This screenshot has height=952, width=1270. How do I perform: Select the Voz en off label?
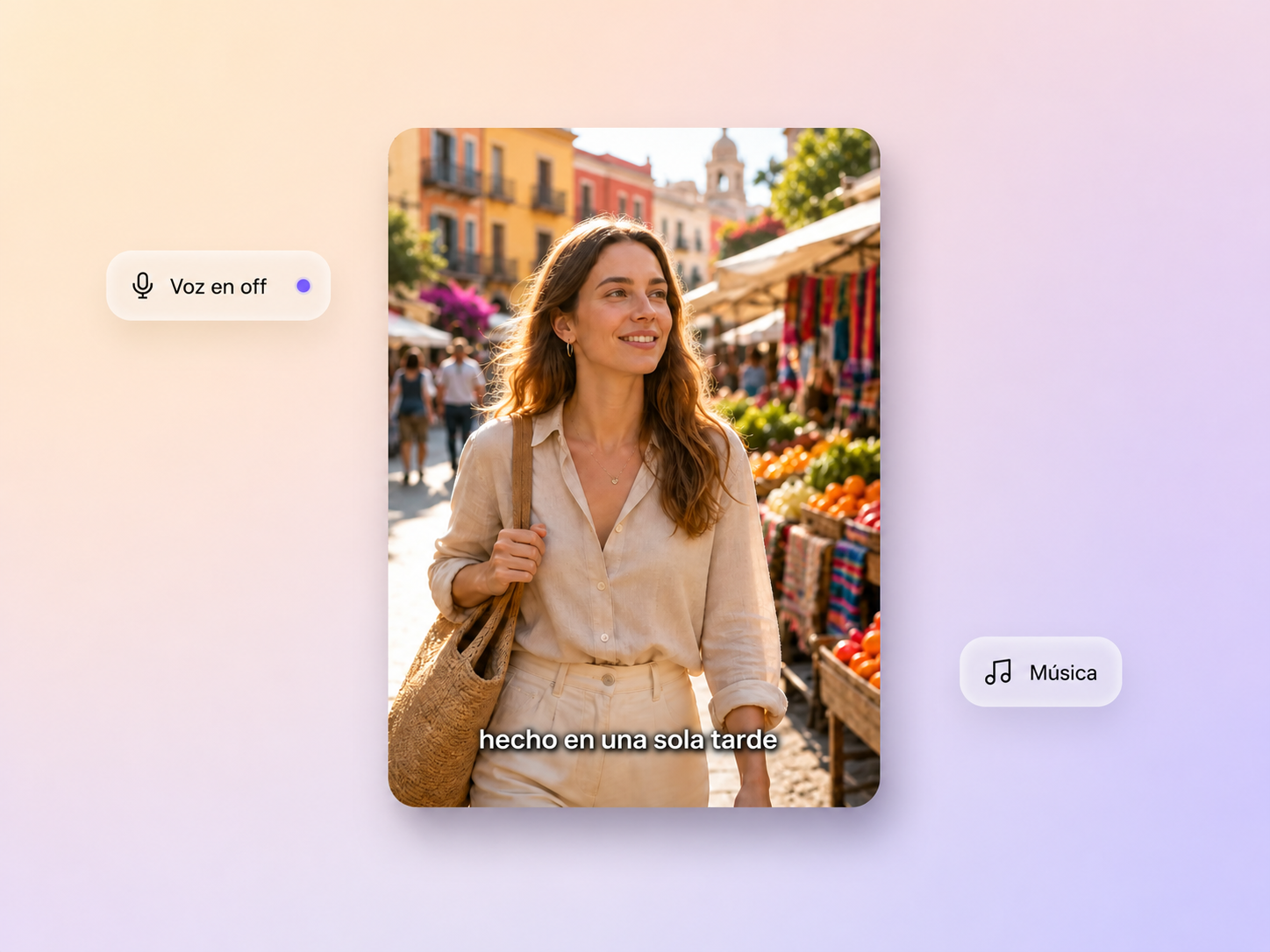pyautogui.click(x=218, y=287)
